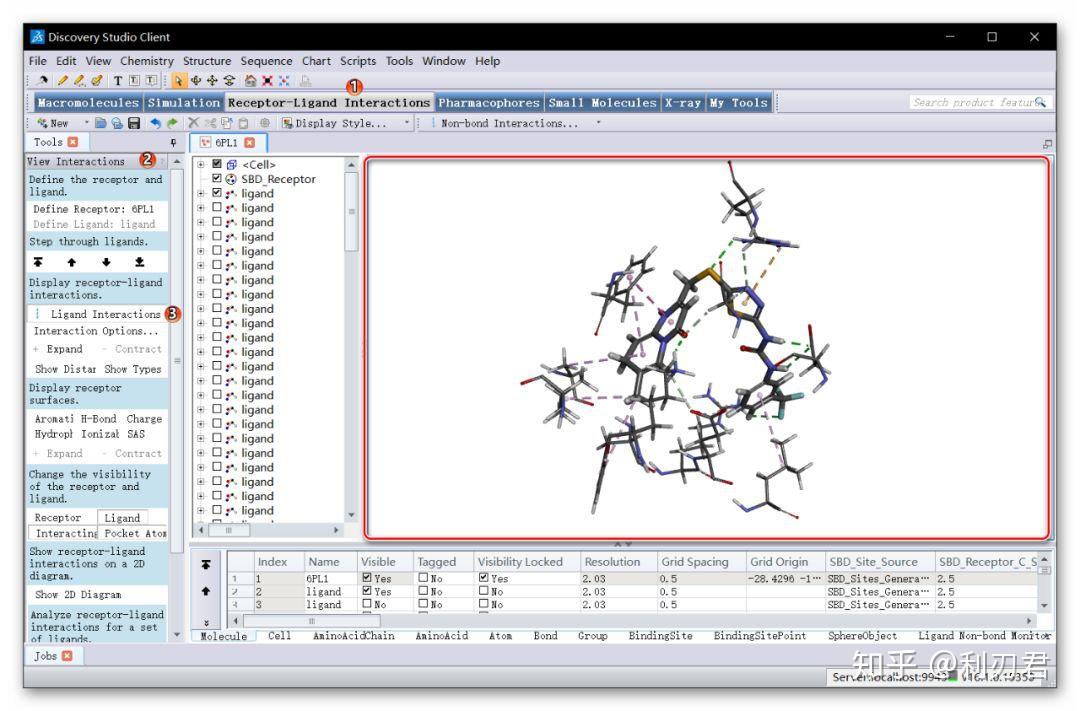Switch to the Pharmacophores tab
This screenshot has width=1080, height=711.
click(x=487, y=102)
